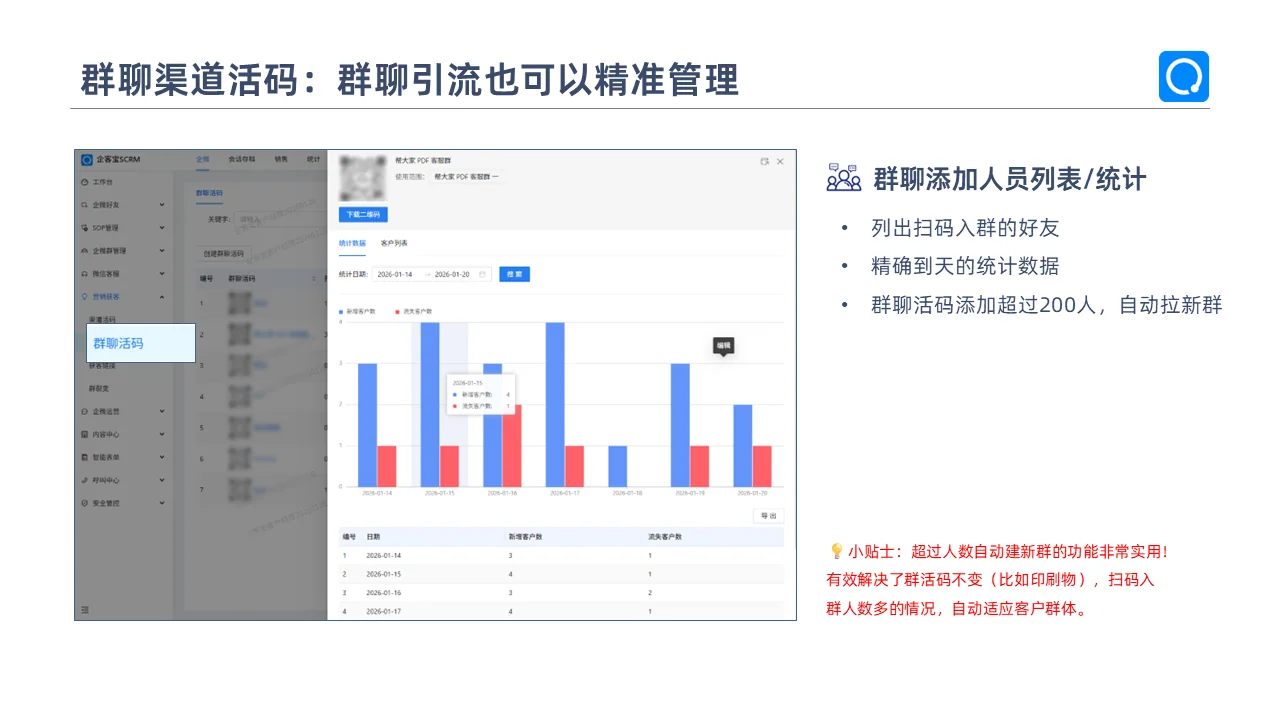Screen dimensions: 1280x720
Task: Open the drawer pop-out icon beside close
Action: 765,161
